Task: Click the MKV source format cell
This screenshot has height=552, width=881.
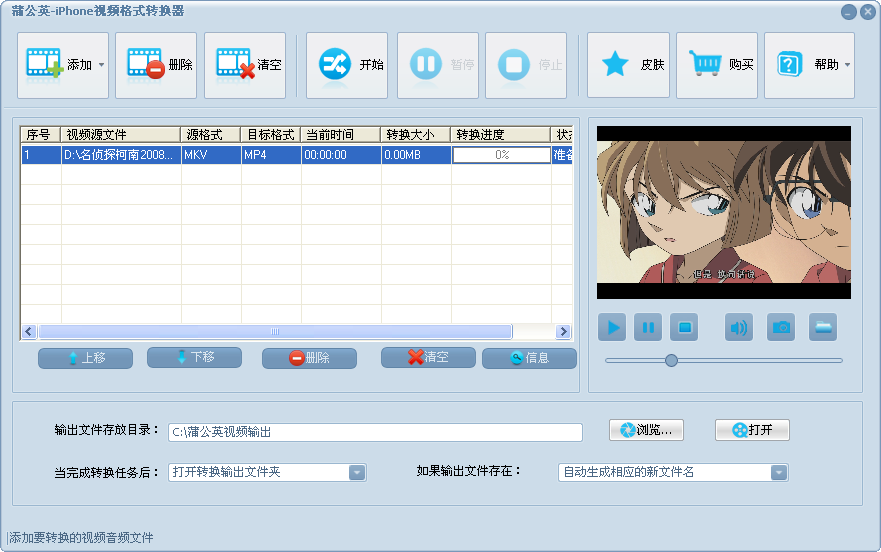Action: (x=211, y=155)
